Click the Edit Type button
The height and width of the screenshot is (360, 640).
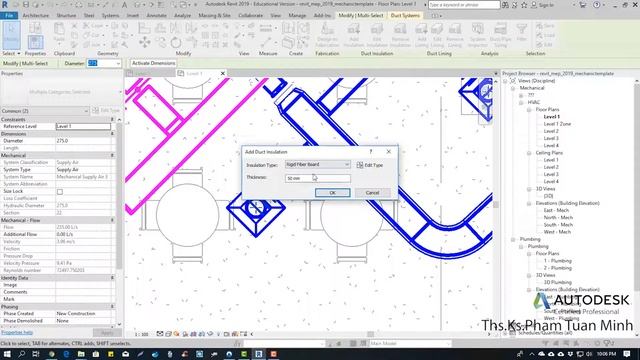[370, 165]
